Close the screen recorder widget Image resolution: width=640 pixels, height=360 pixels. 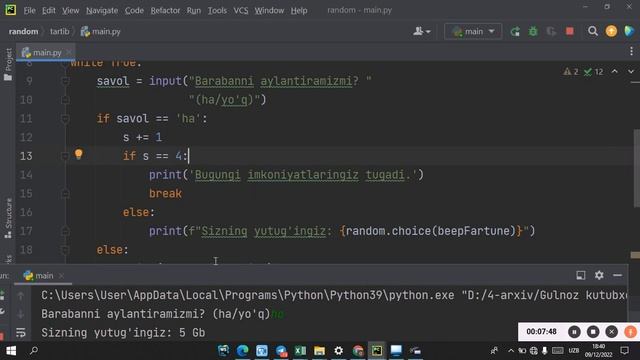611,332
